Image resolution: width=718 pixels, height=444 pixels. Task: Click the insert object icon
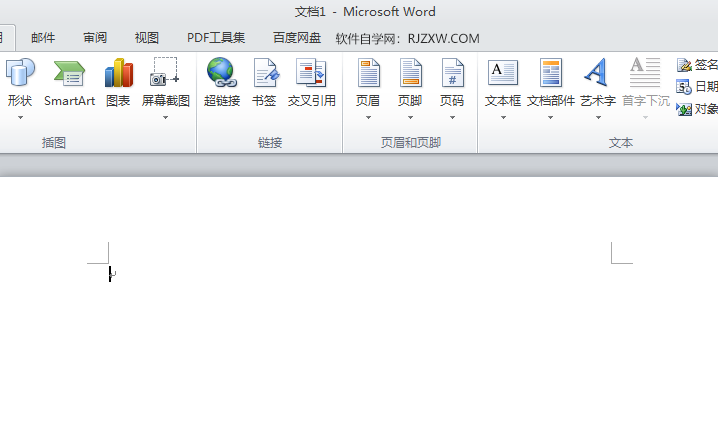(684, 109)
